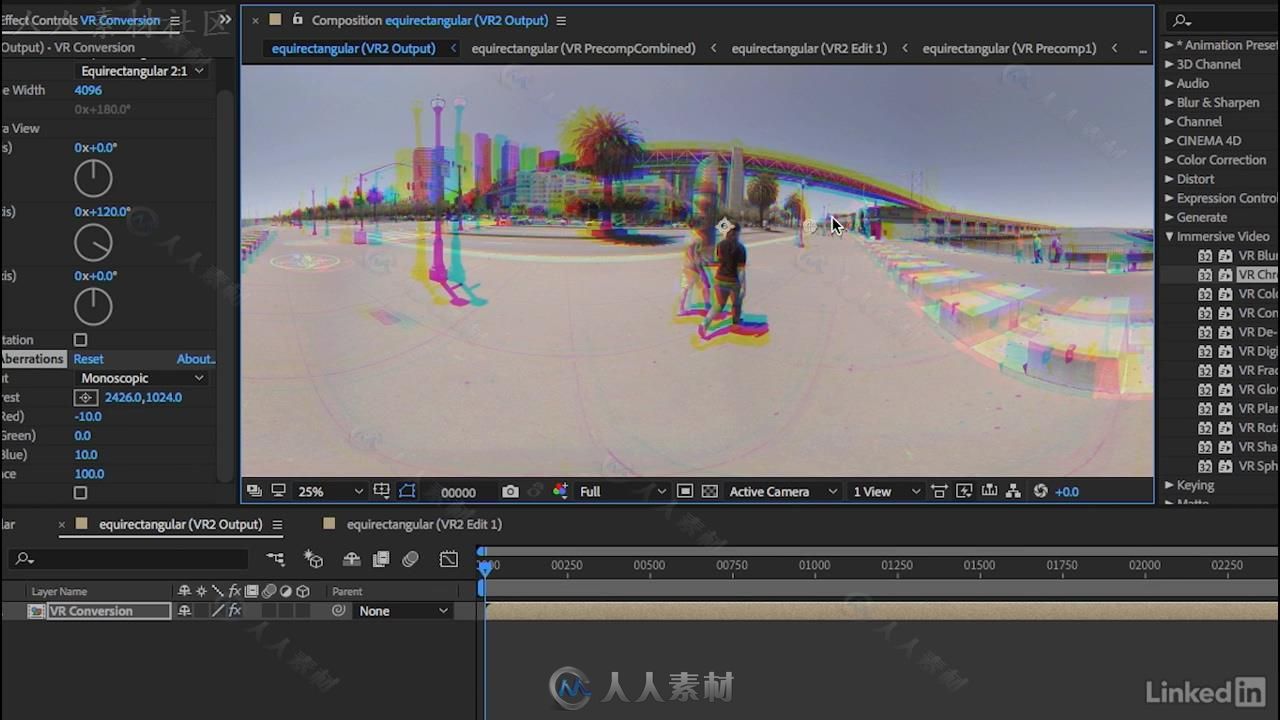Screen dimensions: 1280x720
Task: Toggle the bottom checkbox in Effect Controls
Action: (x=80, y=493)
